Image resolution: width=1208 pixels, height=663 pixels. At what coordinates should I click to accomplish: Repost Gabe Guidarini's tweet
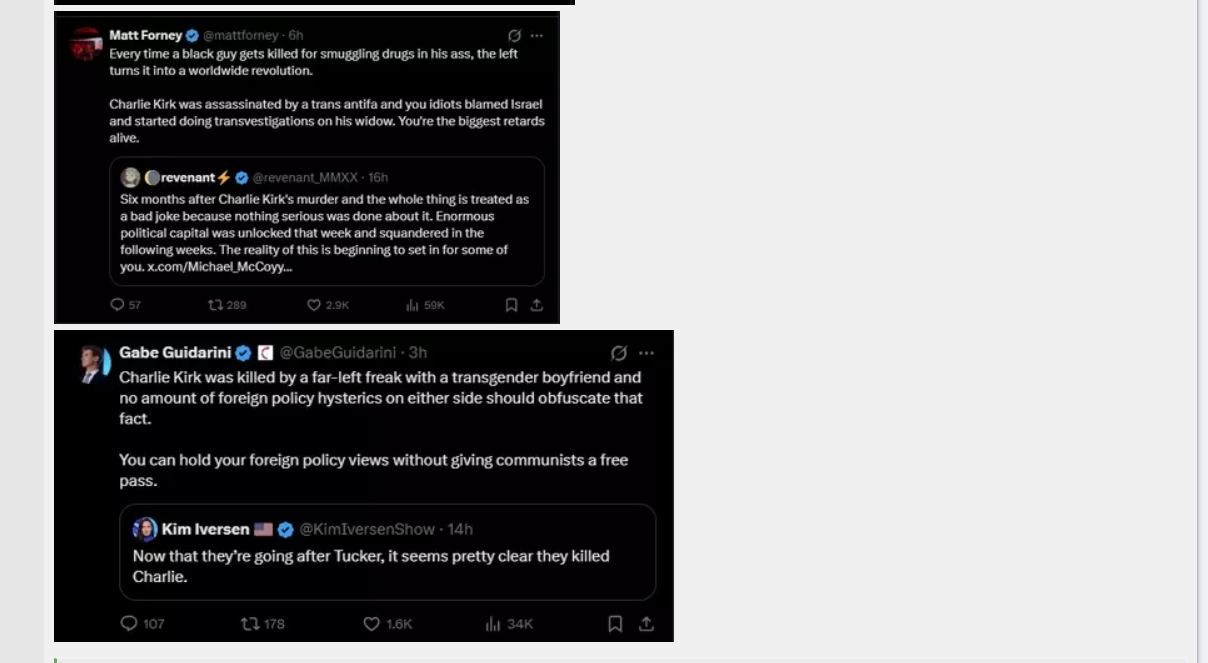click(250, 623)
